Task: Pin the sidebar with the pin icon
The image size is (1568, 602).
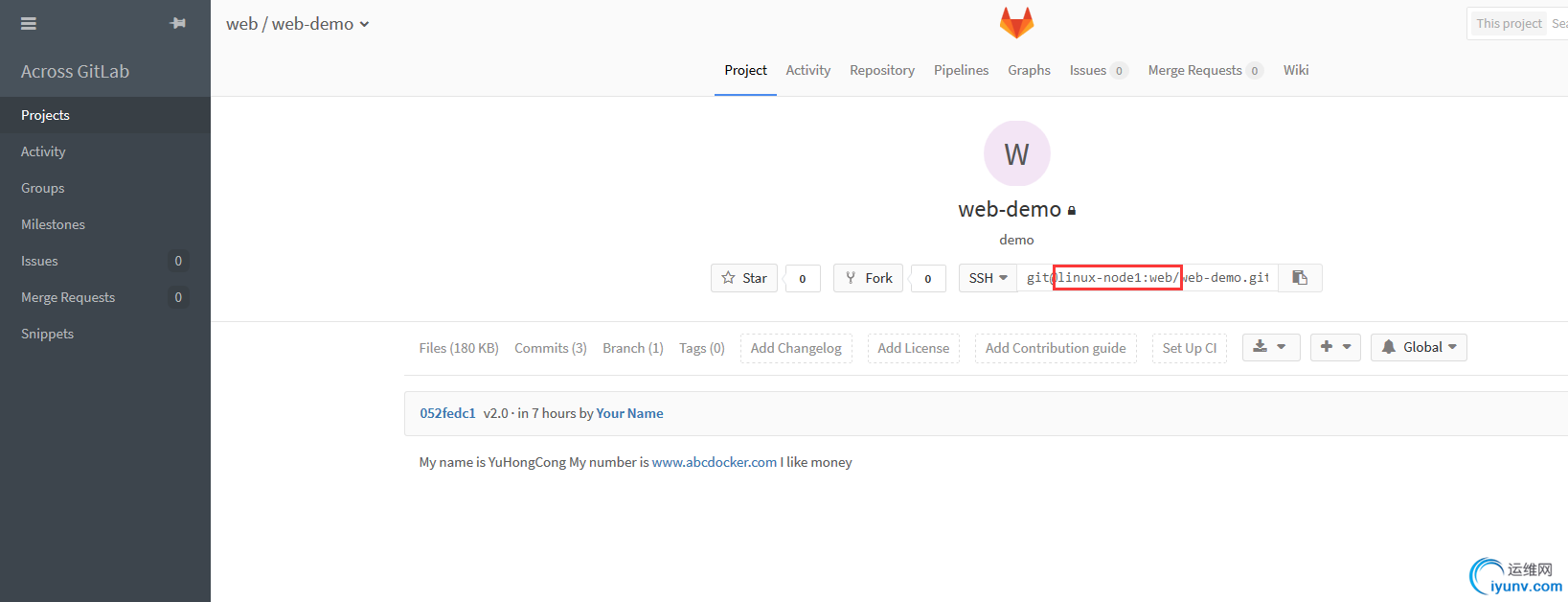Action: click(178, 23)
